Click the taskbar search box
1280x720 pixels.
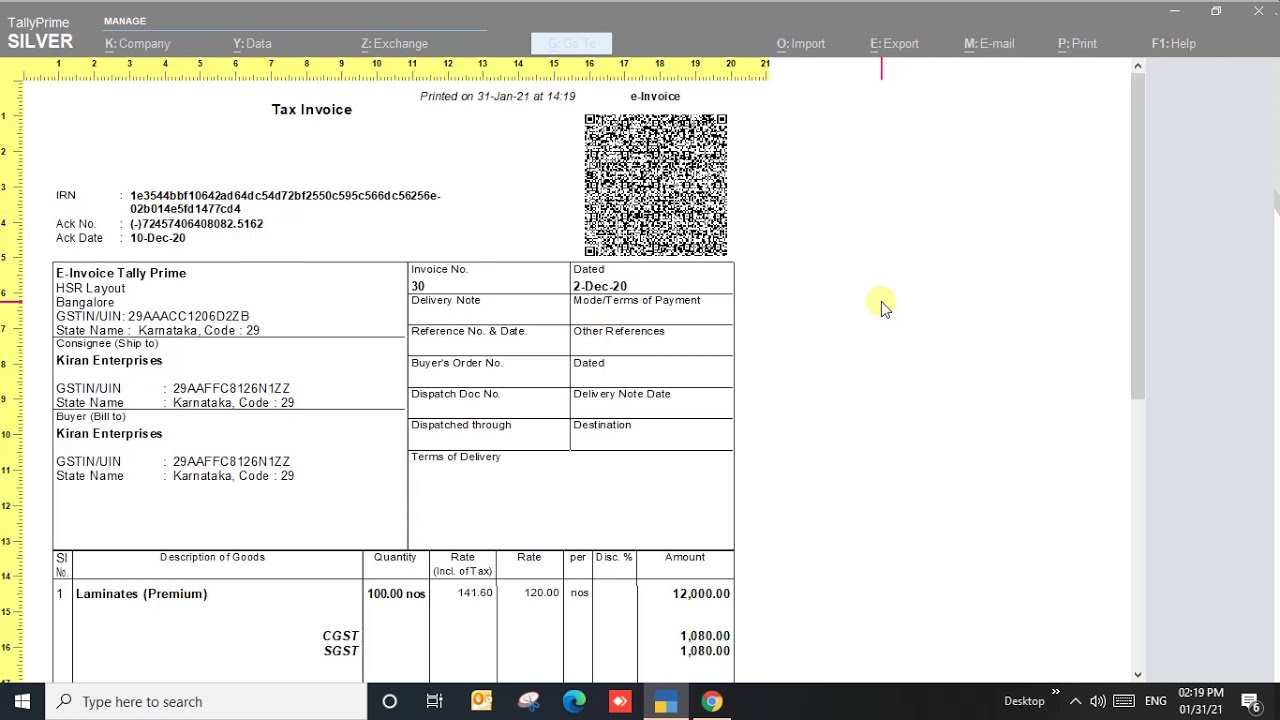coord(206,702)
